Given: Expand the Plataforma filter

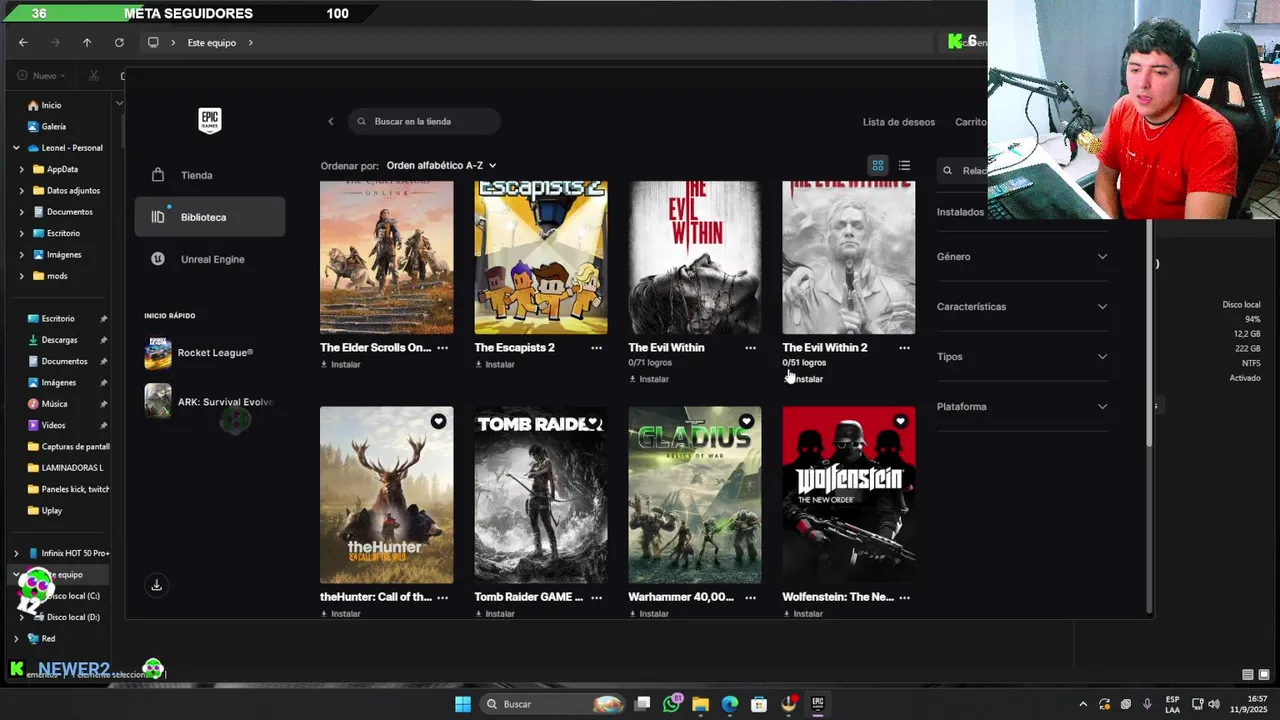Looking at the screenshot, I should point(1022,407).
